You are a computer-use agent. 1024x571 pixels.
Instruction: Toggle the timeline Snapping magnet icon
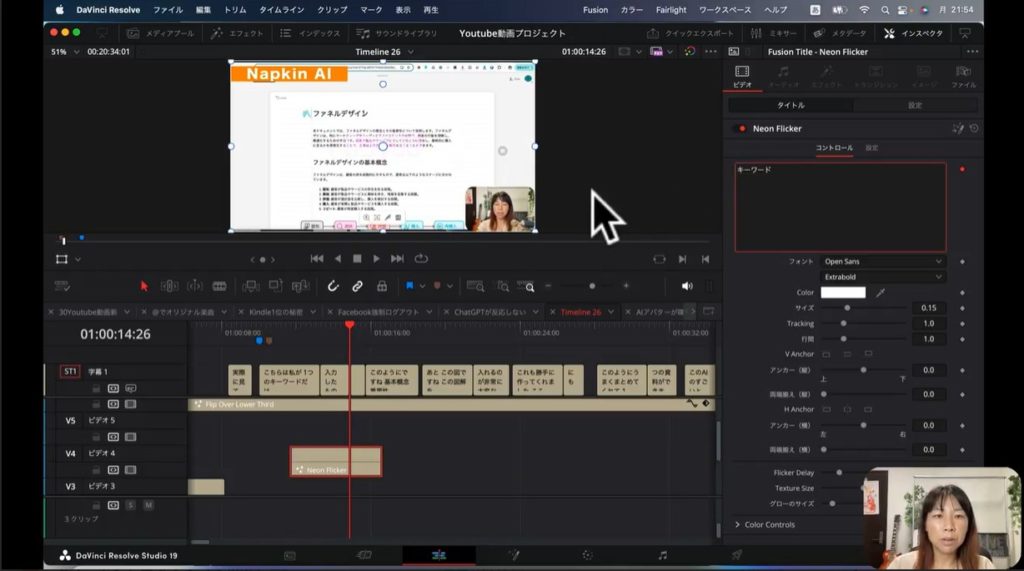click(333, 286)
